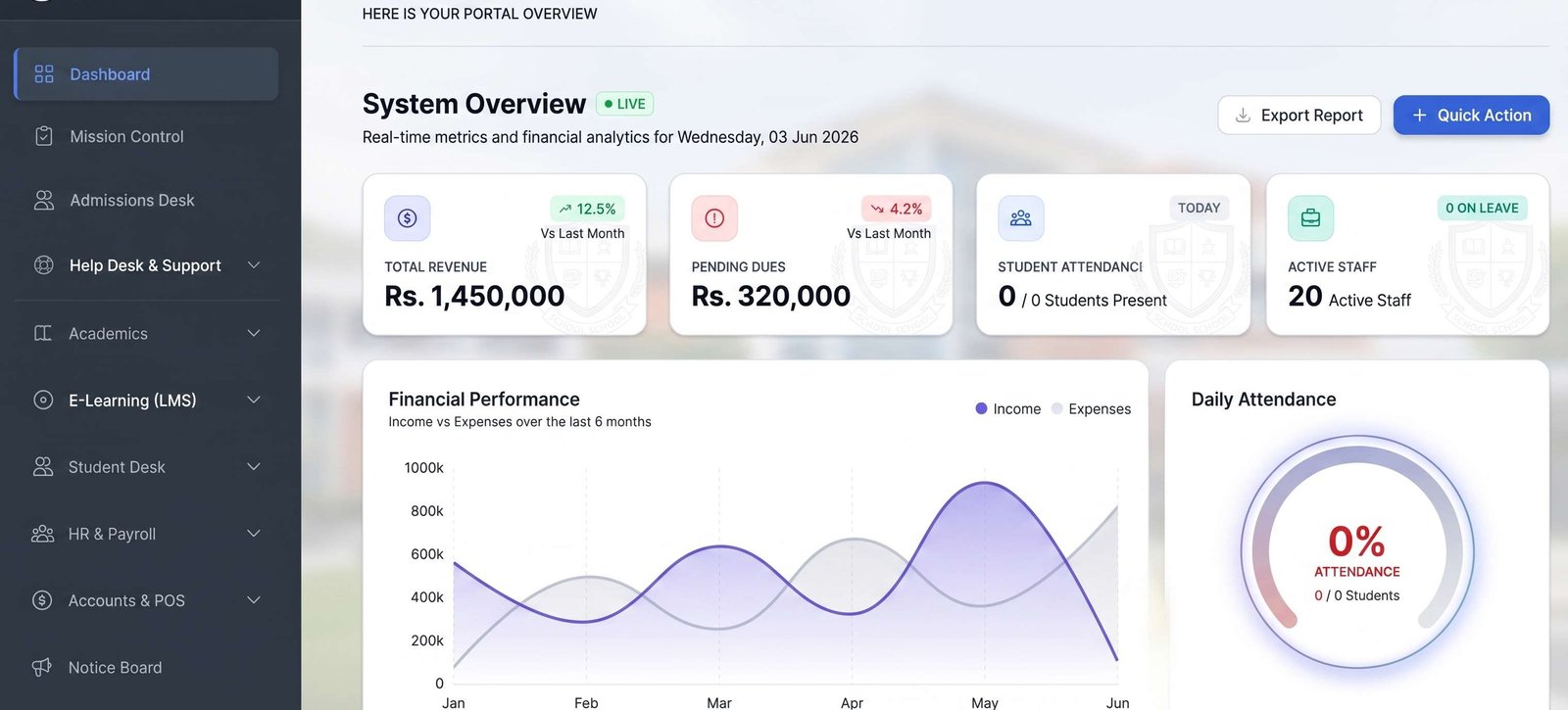1568x710 pixels.
Task: Click the Export Report button
Action: [x=1298, y=116]
